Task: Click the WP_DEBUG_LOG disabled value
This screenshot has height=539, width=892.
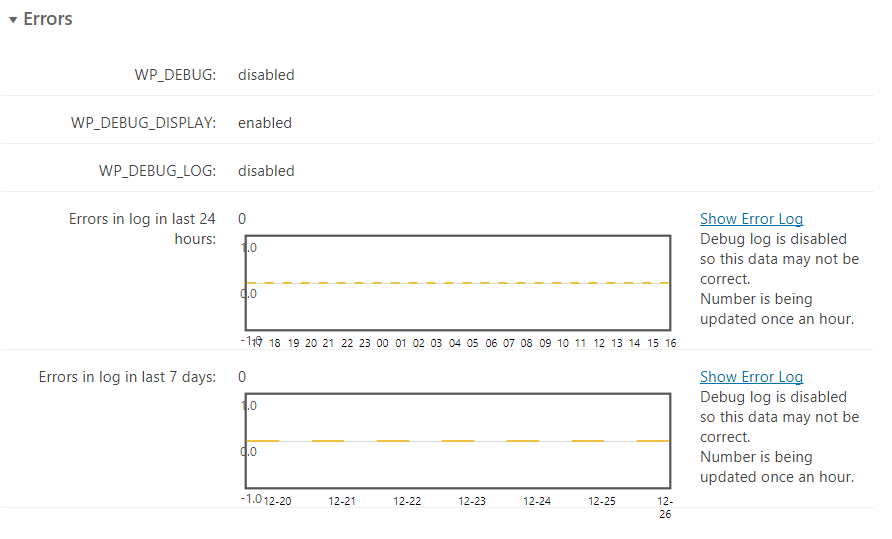Action: click(266, 171)
